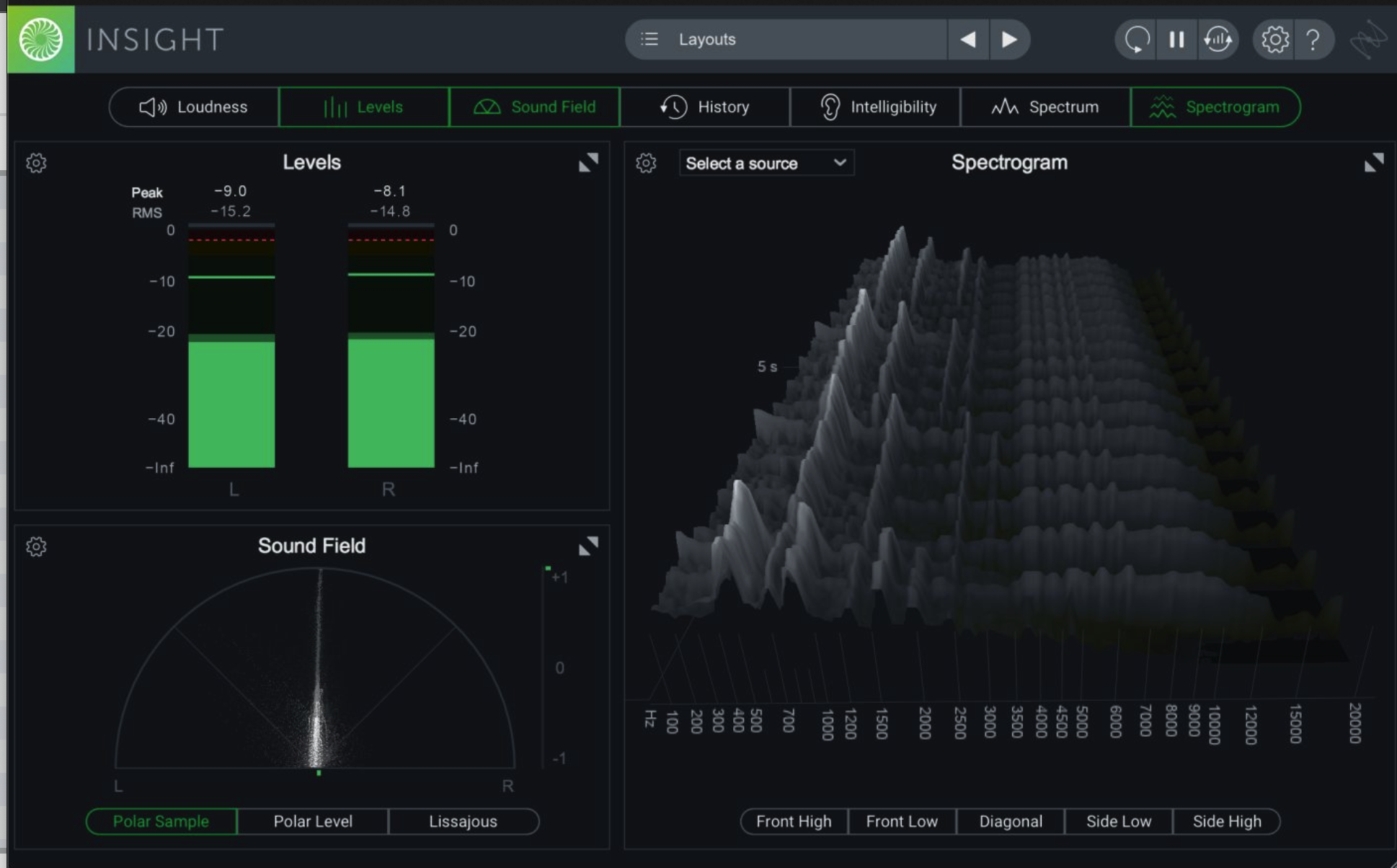Click the 20000 Hz frequency axis label
Viewport: 1397px width, 868px height.
pyautogui.click(x=1354, y=723)
